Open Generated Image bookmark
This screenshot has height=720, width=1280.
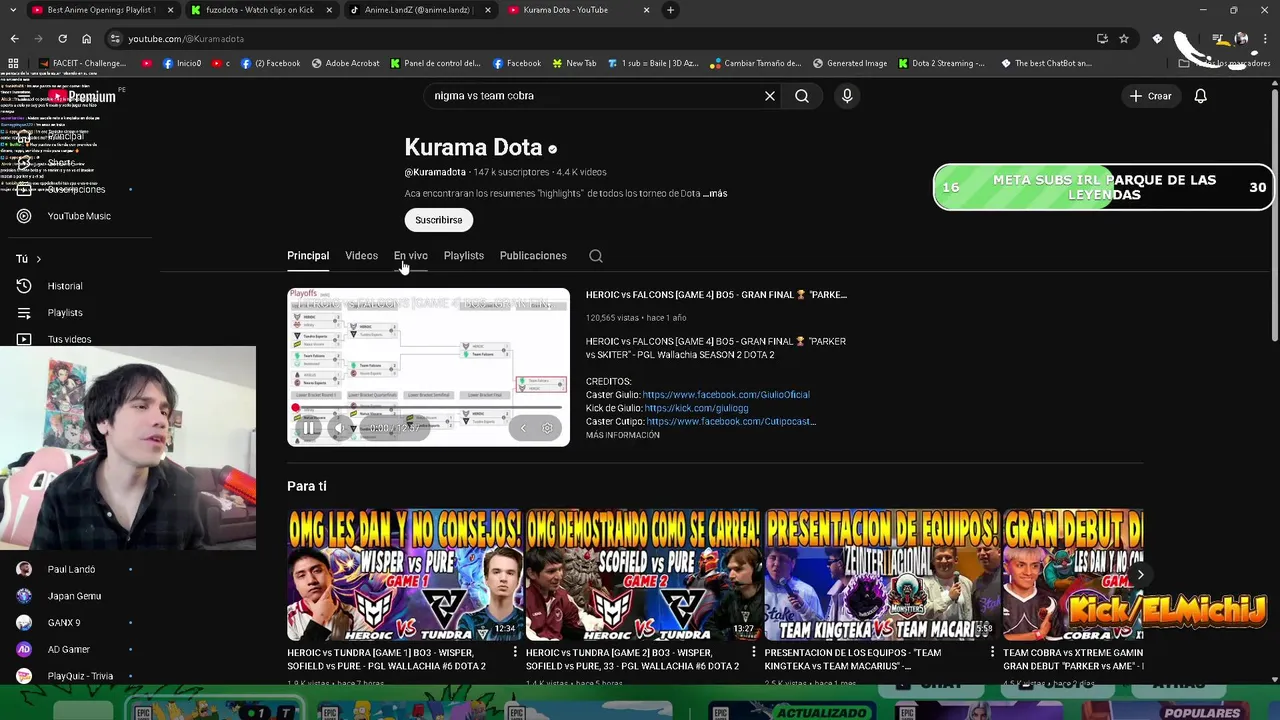tap(849, 63)
